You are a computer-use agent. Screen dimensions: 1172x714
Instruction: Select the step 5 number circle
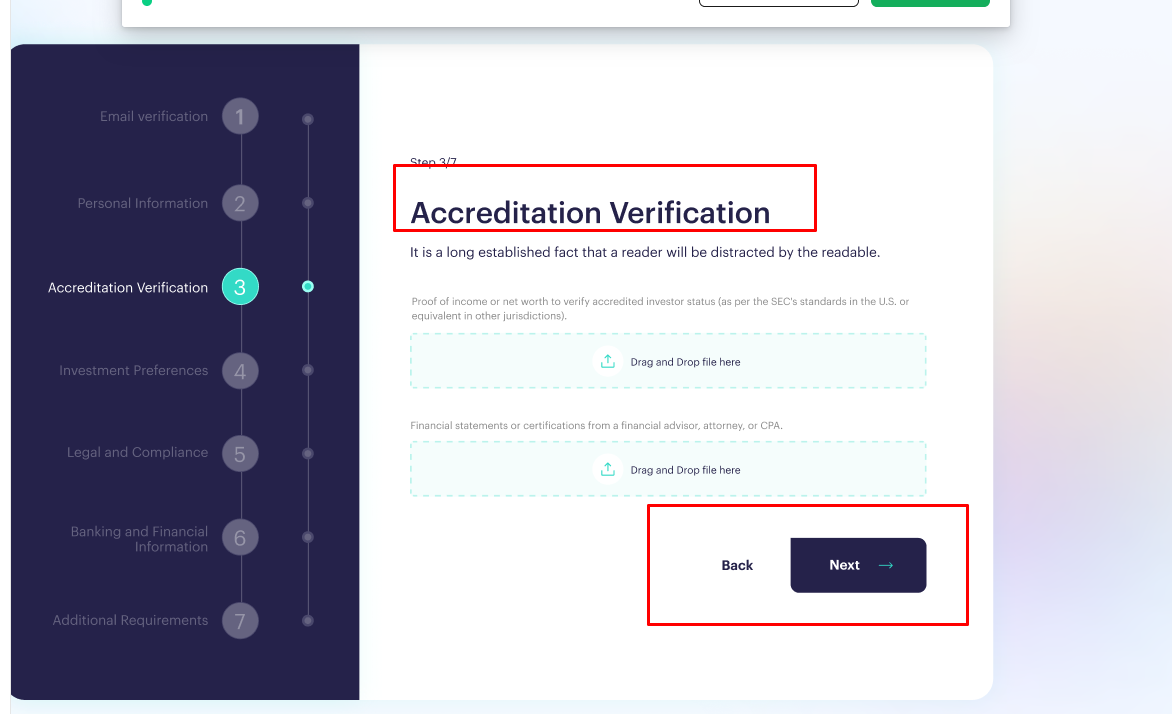pyautogui.click(x=240, y=454)
